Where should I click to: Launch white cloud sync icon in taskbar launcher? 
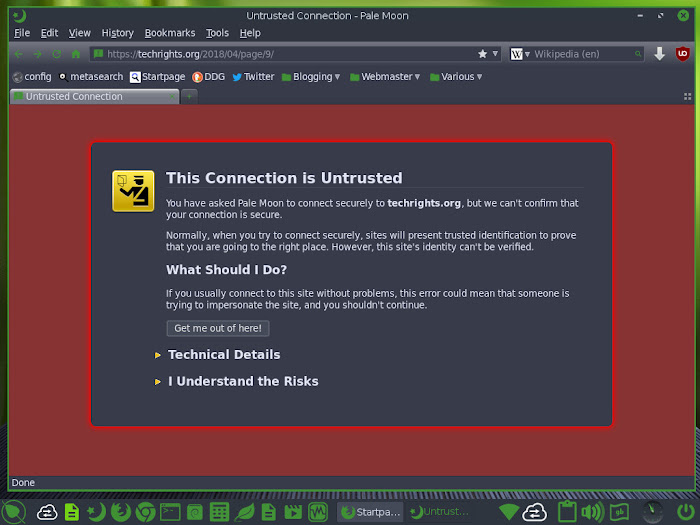(x=47, y=512)
